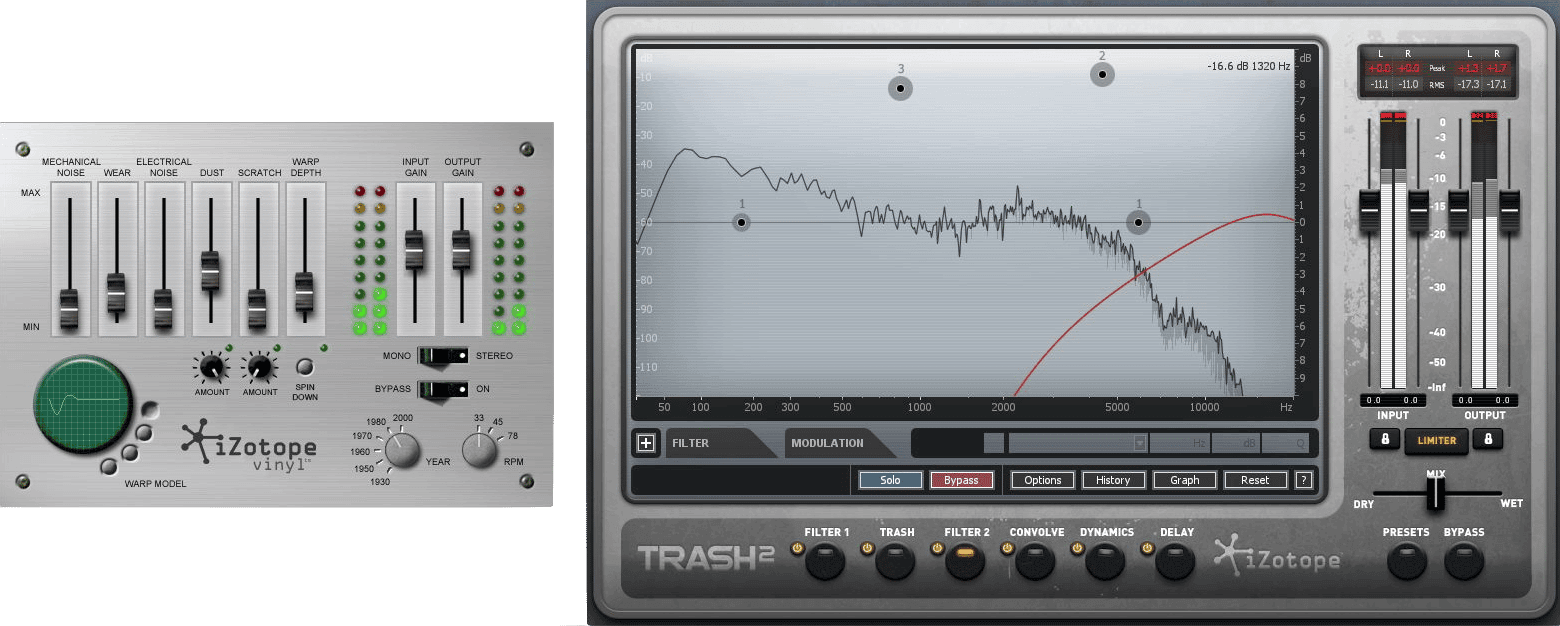Toggle Delay module power icon
1560x626 pixels.
pos(1148,548)
